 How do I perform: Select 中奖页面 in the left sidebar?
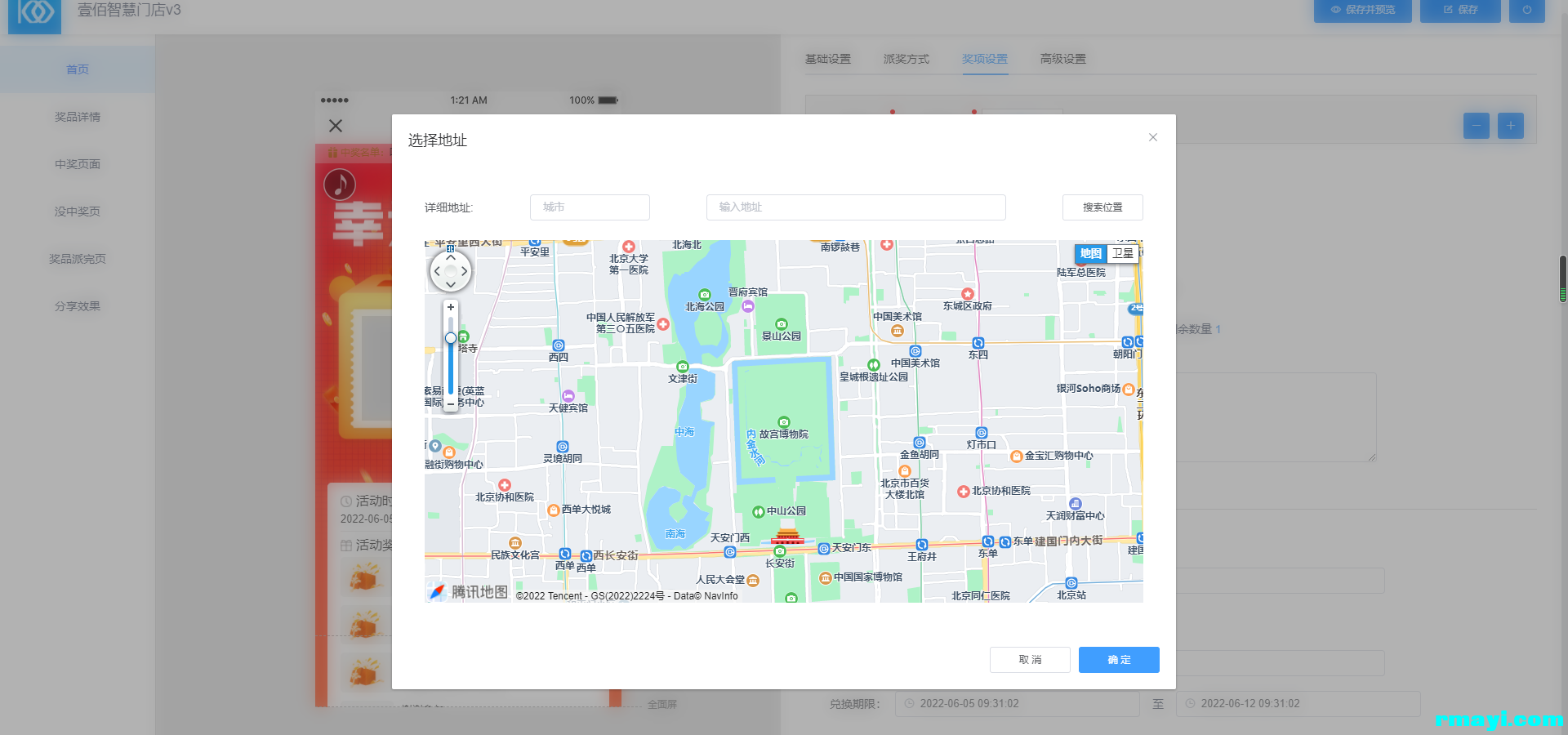click(78, 164)
